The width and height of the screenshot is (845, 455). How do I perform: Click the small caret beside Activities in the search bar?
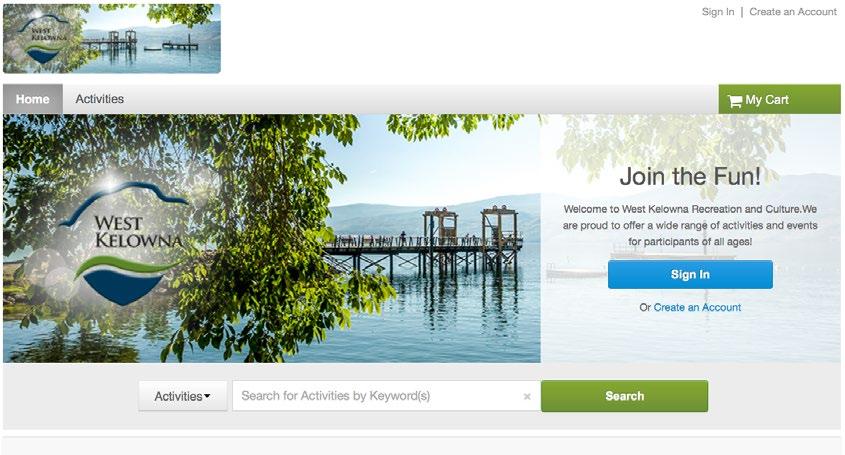[207, 396]
